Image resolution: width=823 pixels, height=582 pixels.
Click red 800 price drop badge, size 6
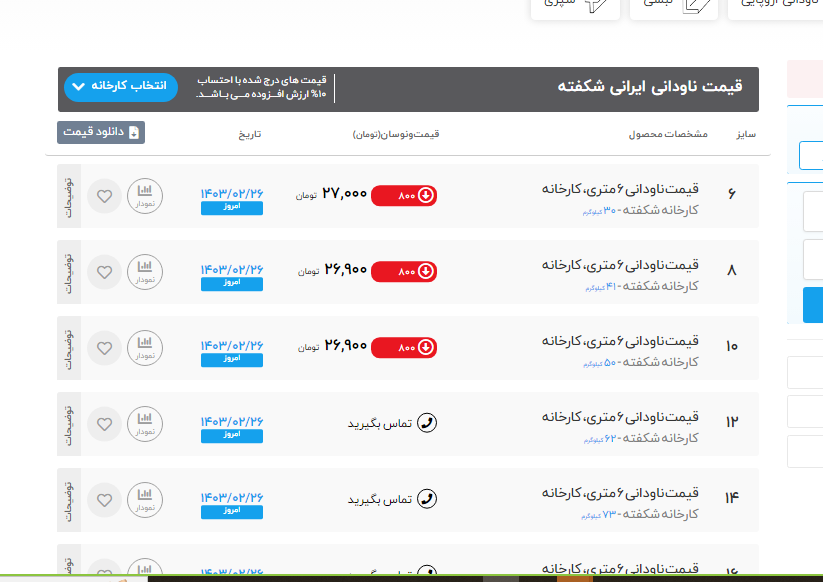pos(404,195)
